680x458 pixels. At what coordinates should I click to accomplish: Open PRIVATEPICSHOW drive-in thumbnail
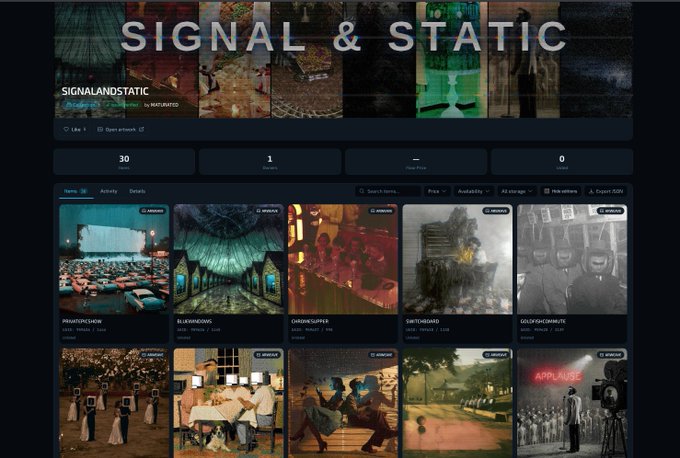pyautogui.click(x=114, y=259)
